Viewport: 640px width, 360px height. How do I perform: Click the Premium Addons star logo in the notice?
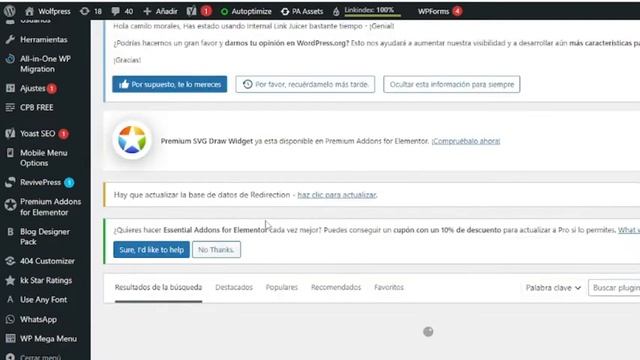pos(132,140)
